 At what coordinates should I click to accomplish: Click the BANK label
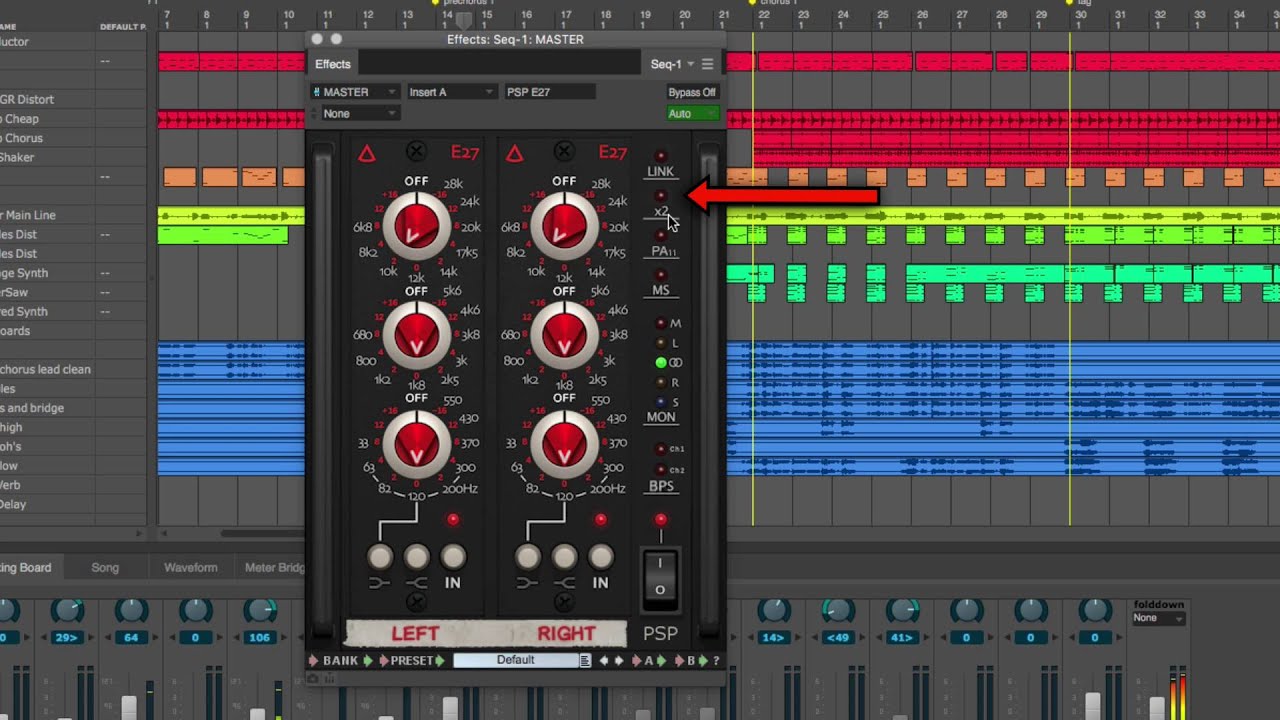(x=340, y=661)
